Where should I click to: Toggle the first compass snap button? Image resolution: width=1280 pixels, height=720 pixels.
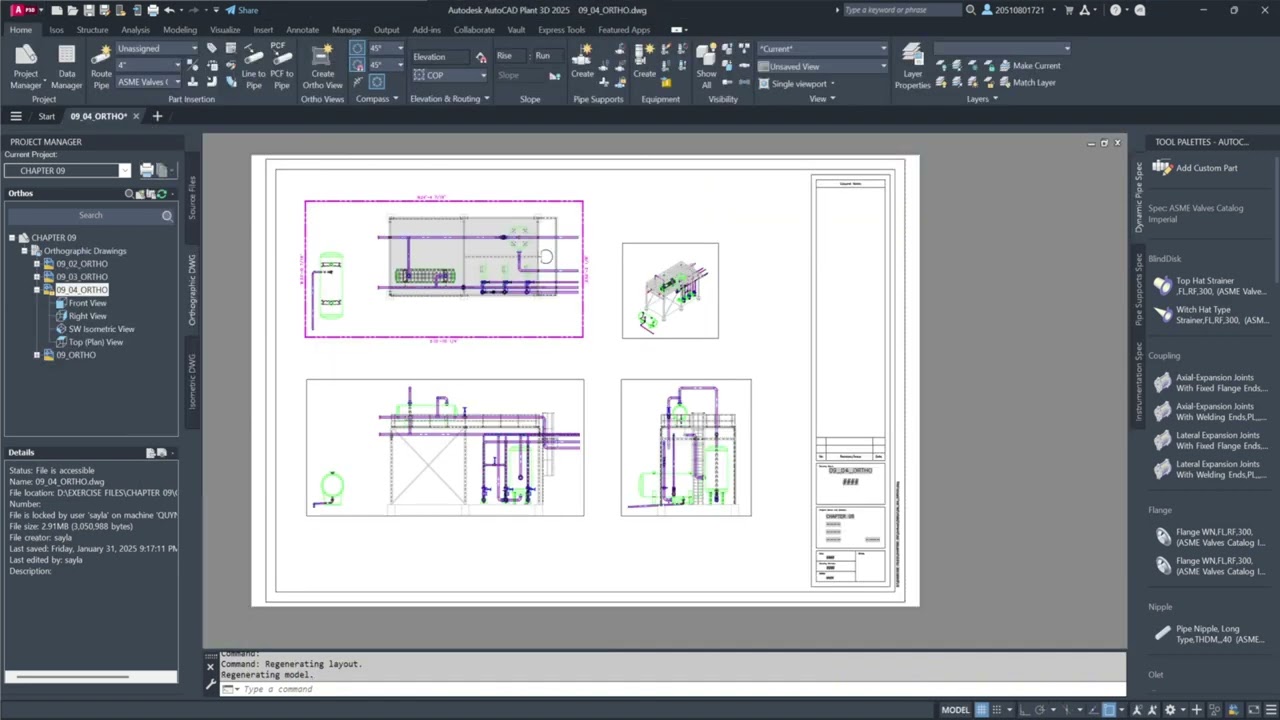[x=357, y=48]
